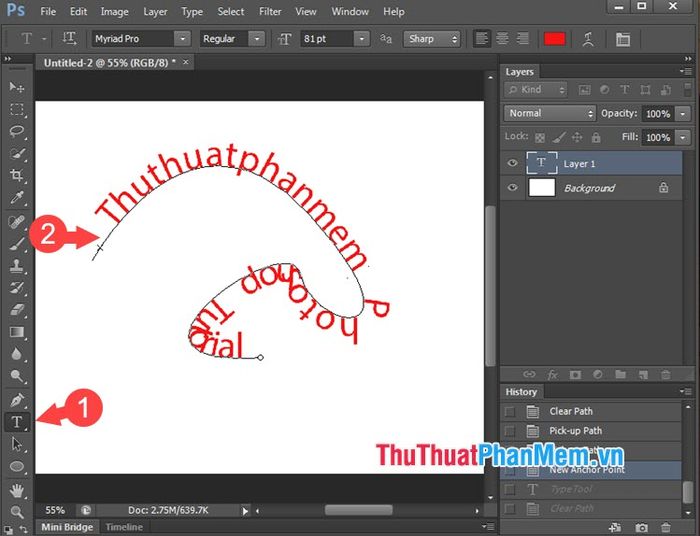Open the File menu
Viewport: 700px width, 536px height.
[48, 12]
